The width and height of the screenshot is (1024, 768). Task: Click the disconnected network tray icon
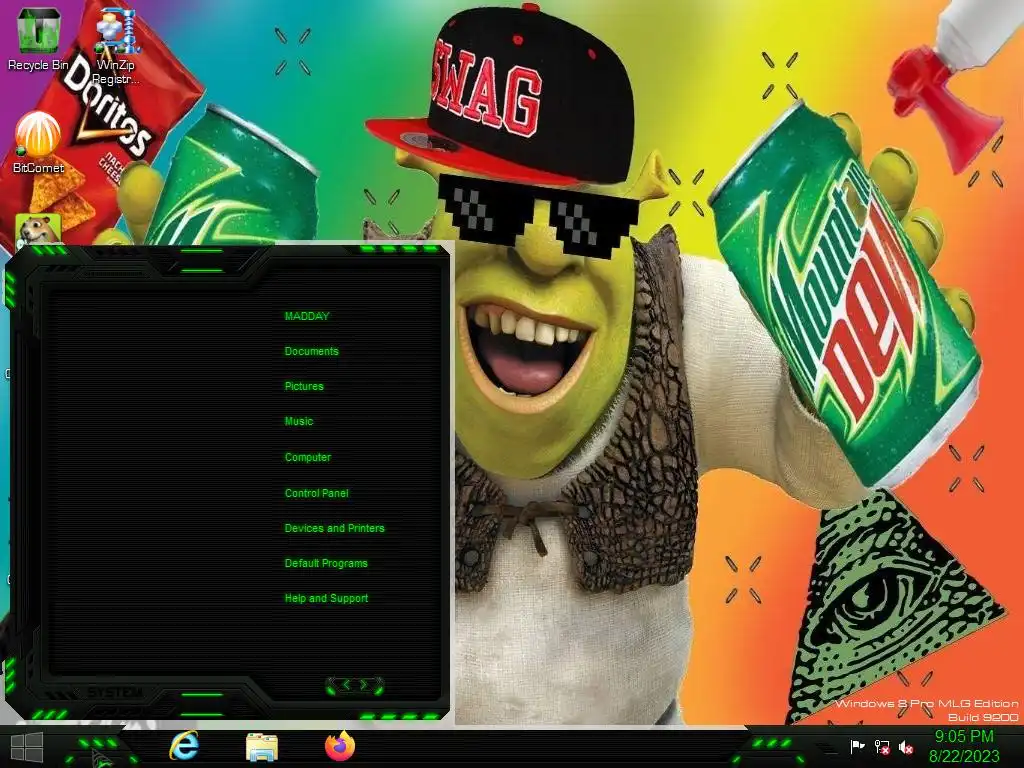882,747
